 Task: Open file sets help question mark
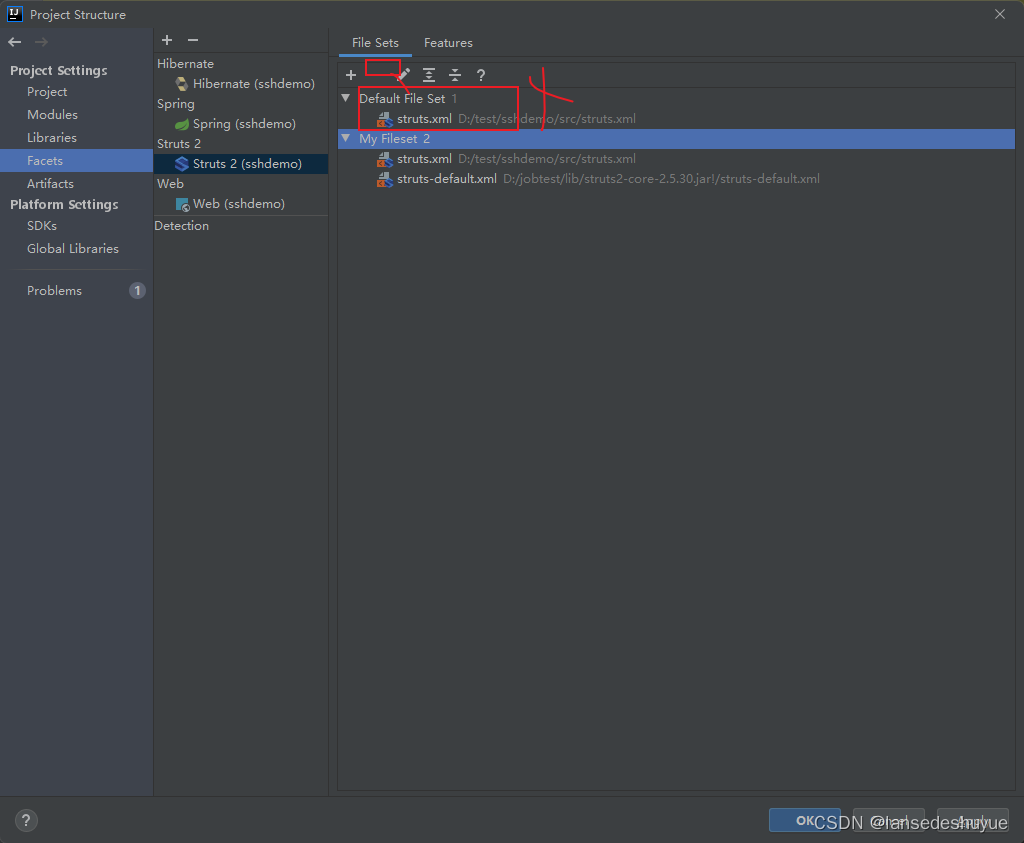pos(481,75)
